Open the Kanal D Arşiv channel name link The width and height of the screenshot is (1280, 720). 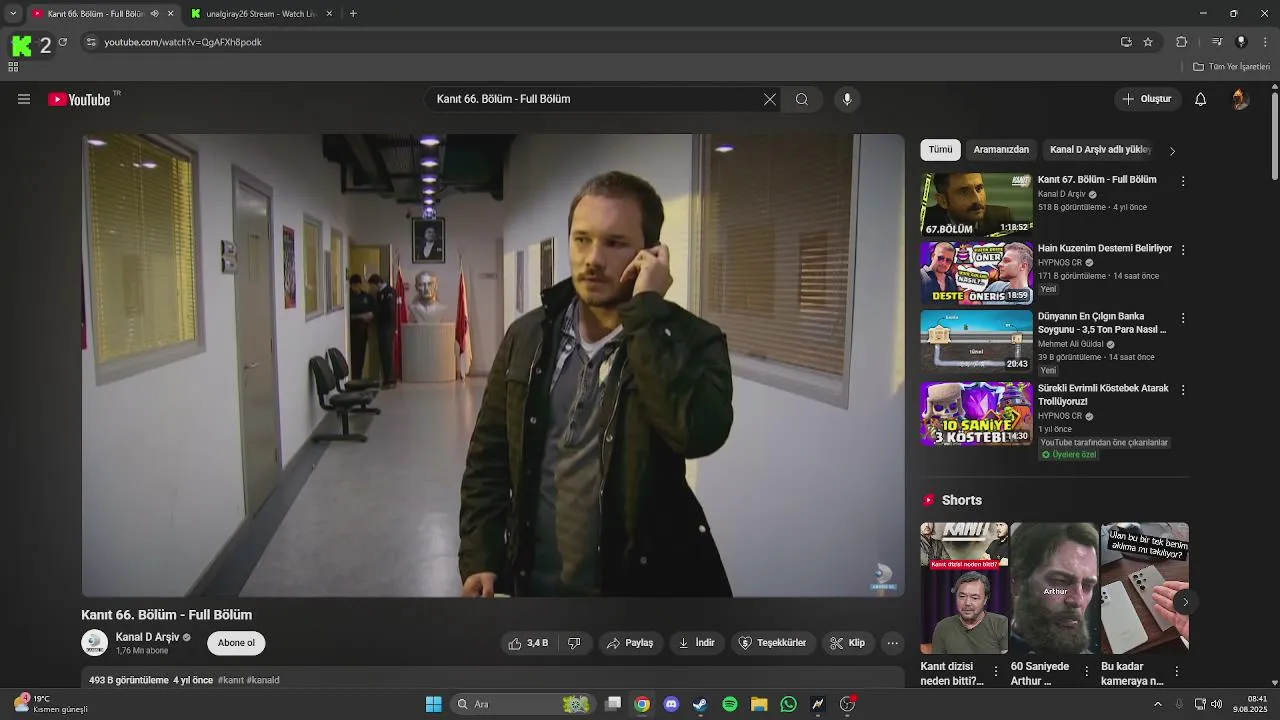(x=147, y=637)
